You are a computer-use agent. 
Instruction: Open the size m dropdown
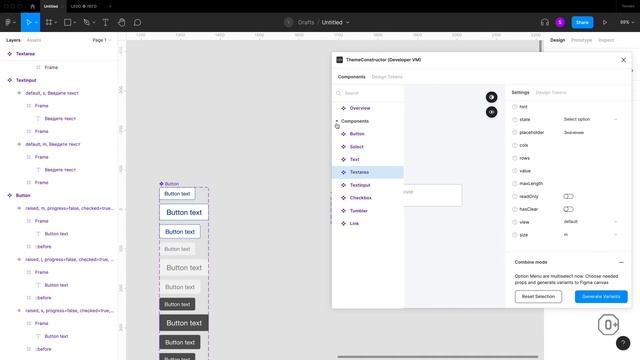pyautogui.click(x=590, y=234)
